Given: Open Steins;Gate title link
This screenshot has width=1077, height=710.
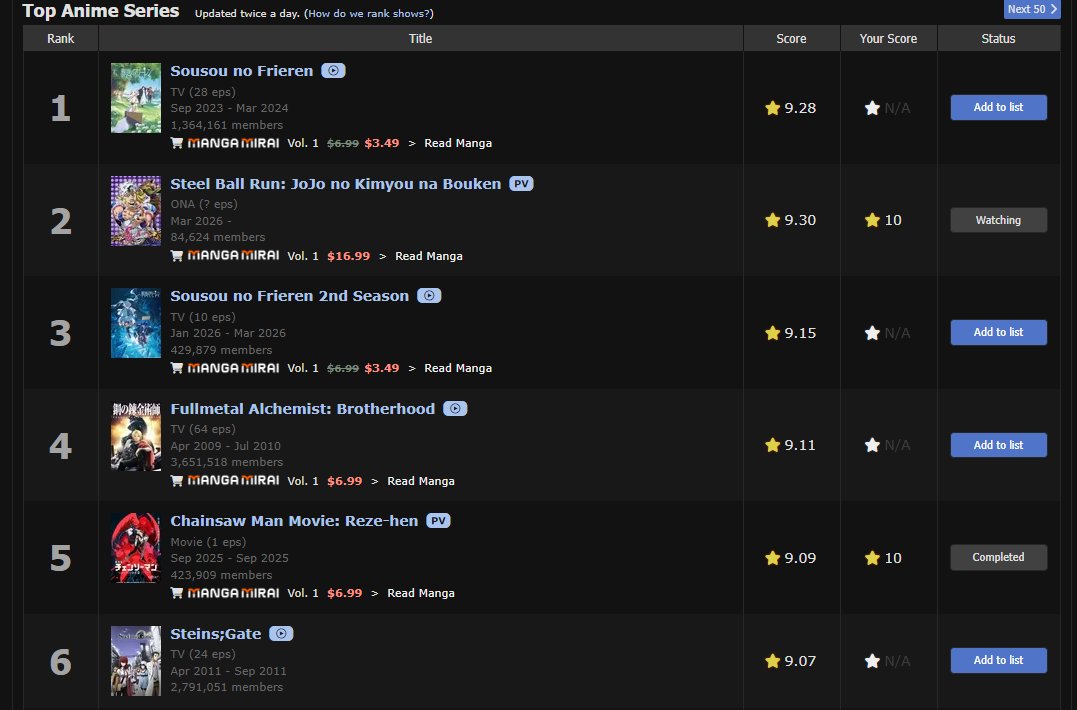Looking at the screenshot, I should (216, 634).
